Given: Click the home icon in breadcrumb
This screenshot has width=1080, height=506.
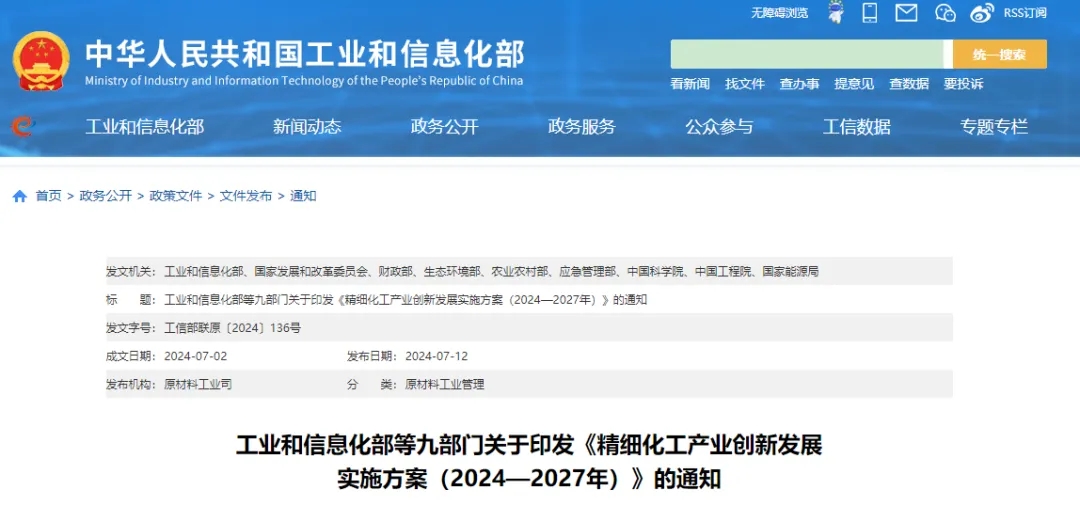Looking at the screenshot, I should (x=20, y=196).
